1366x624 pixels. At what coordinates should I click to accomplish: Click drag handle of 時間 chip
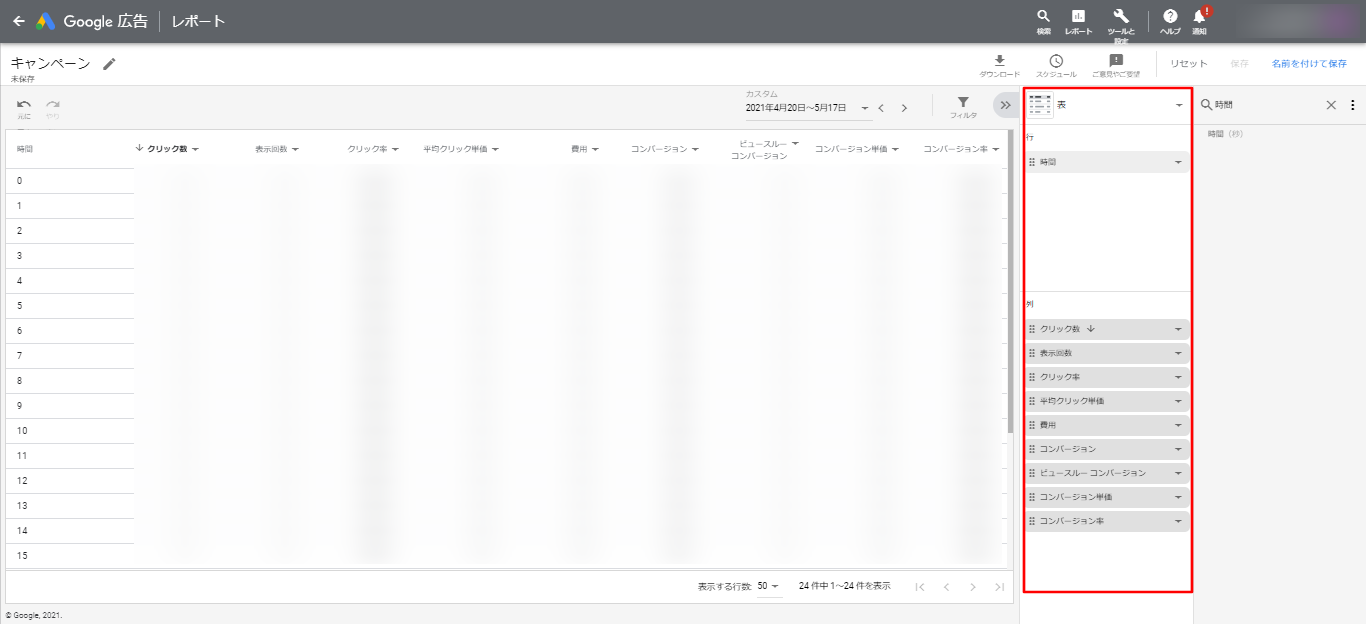click(x=1032, y=162)
